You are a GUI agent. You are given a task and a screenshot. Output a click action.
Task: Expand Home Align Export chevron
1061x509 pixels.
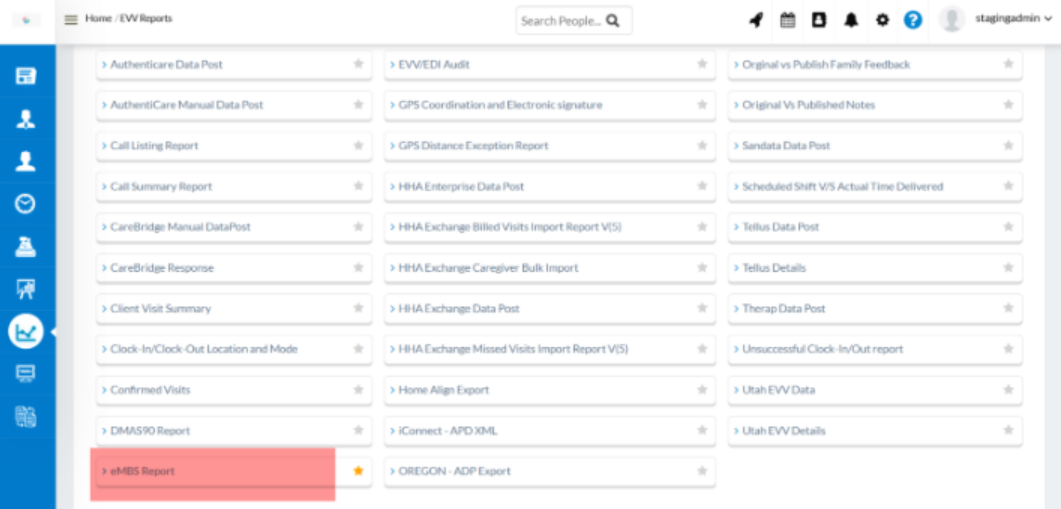point(392,390)
